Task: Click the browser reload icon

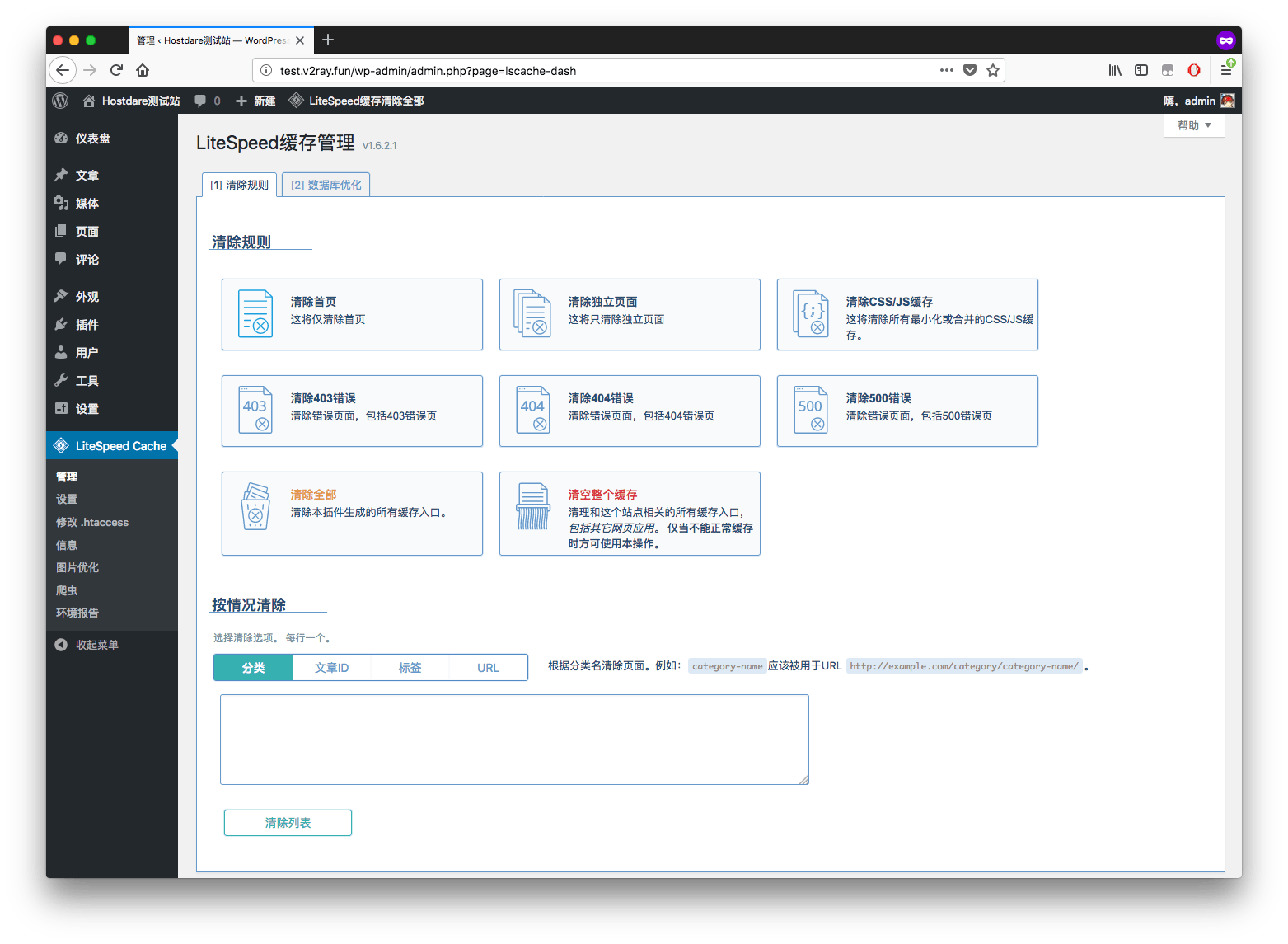Action: [116, 70]
